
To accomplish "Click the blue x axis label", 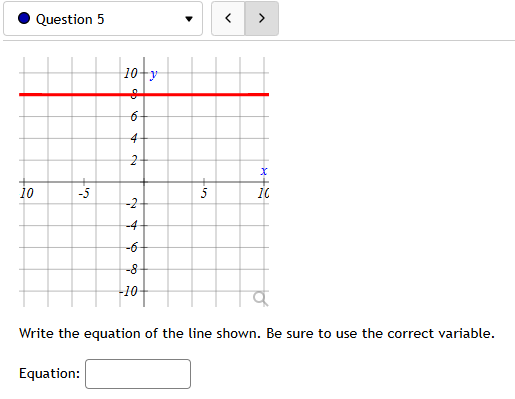I will coord(264,171).
